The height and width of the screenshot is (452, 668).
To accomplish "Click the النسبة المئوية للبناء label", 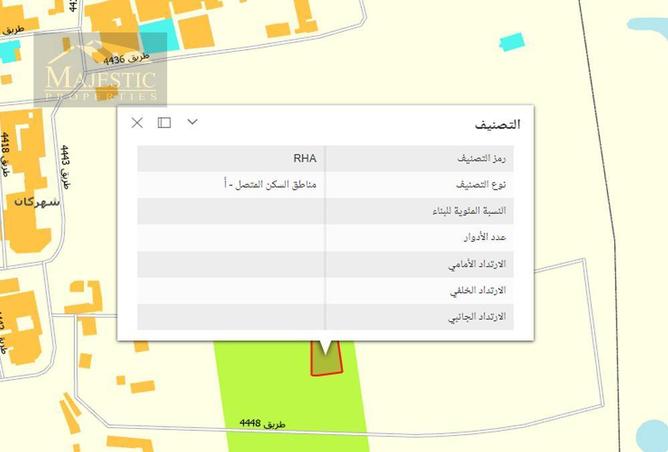I will pyautogui.click(x=469, y=211).
